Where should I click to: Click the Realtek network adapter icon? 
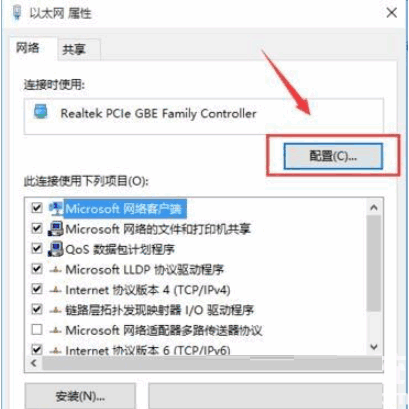(x=41, y=112)
